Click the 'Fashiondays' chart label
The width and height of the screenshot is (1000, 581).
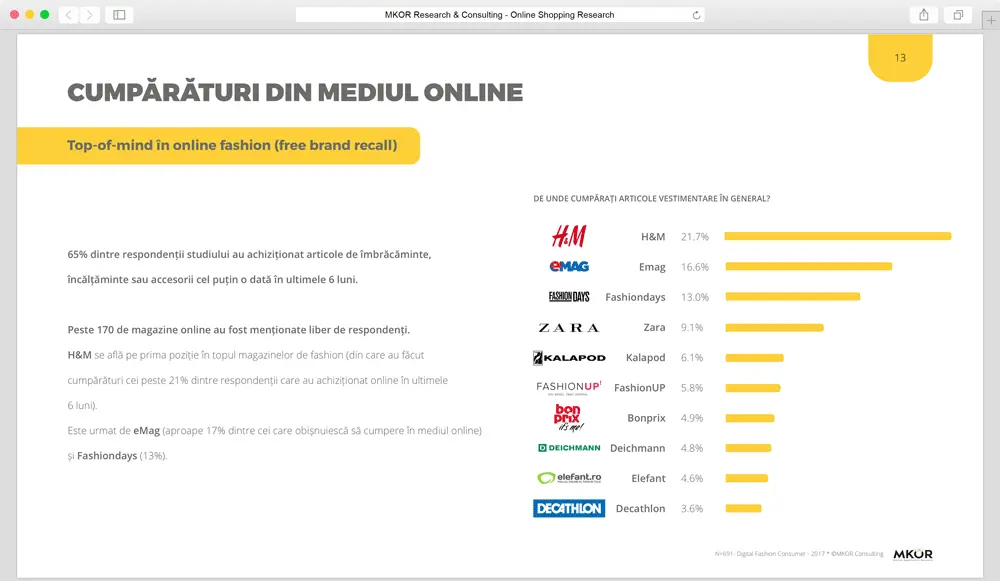click(x=635, y=297)
